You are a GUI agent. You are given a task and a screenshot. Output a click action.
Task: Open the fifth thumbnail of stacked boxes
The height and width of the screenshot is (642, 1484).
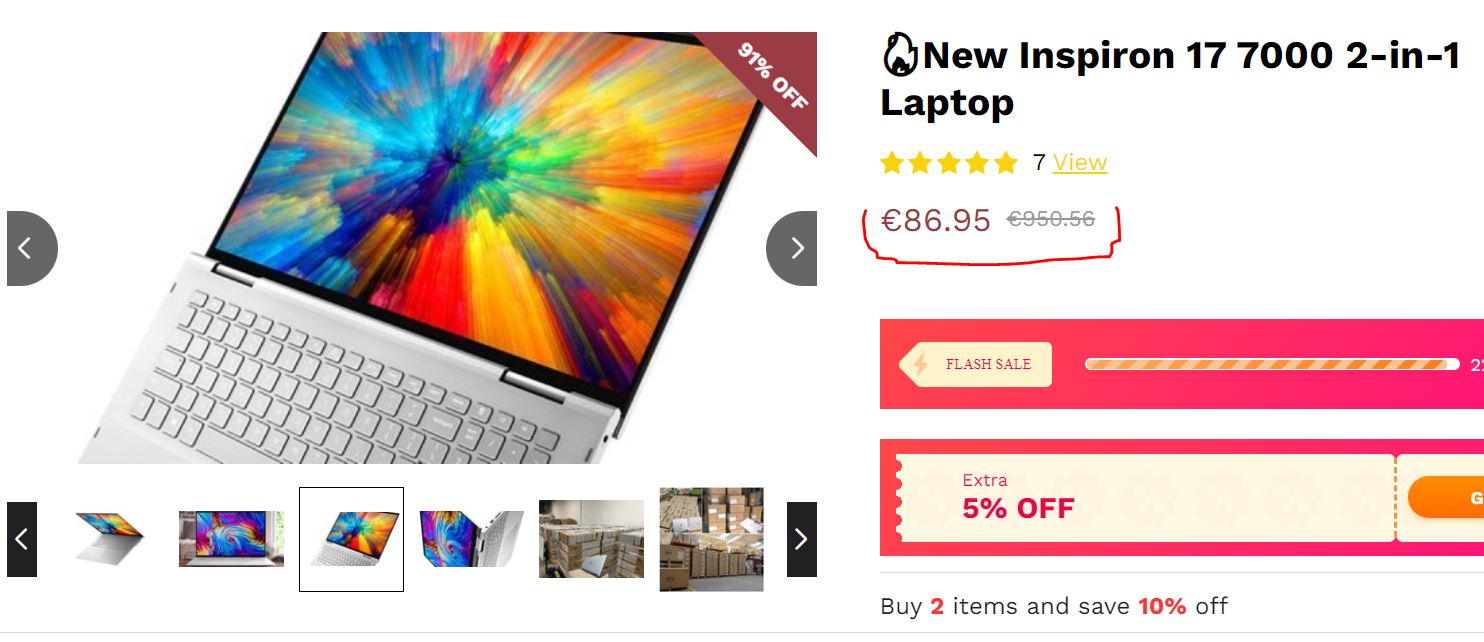pyautogui.click(x=591, y=539)
